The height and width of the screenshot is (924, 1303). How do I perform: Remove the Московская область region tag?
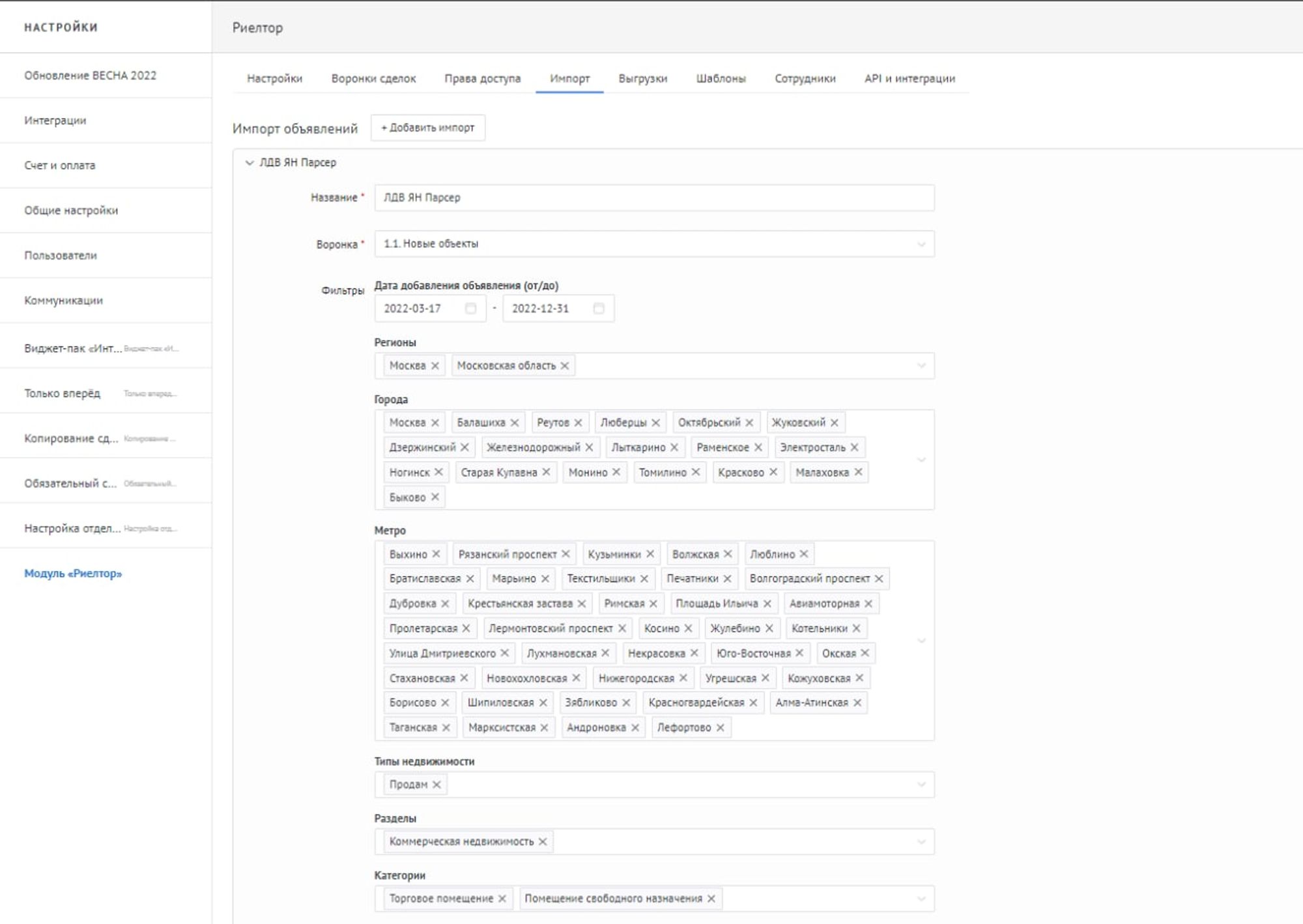tap(565, 366)
